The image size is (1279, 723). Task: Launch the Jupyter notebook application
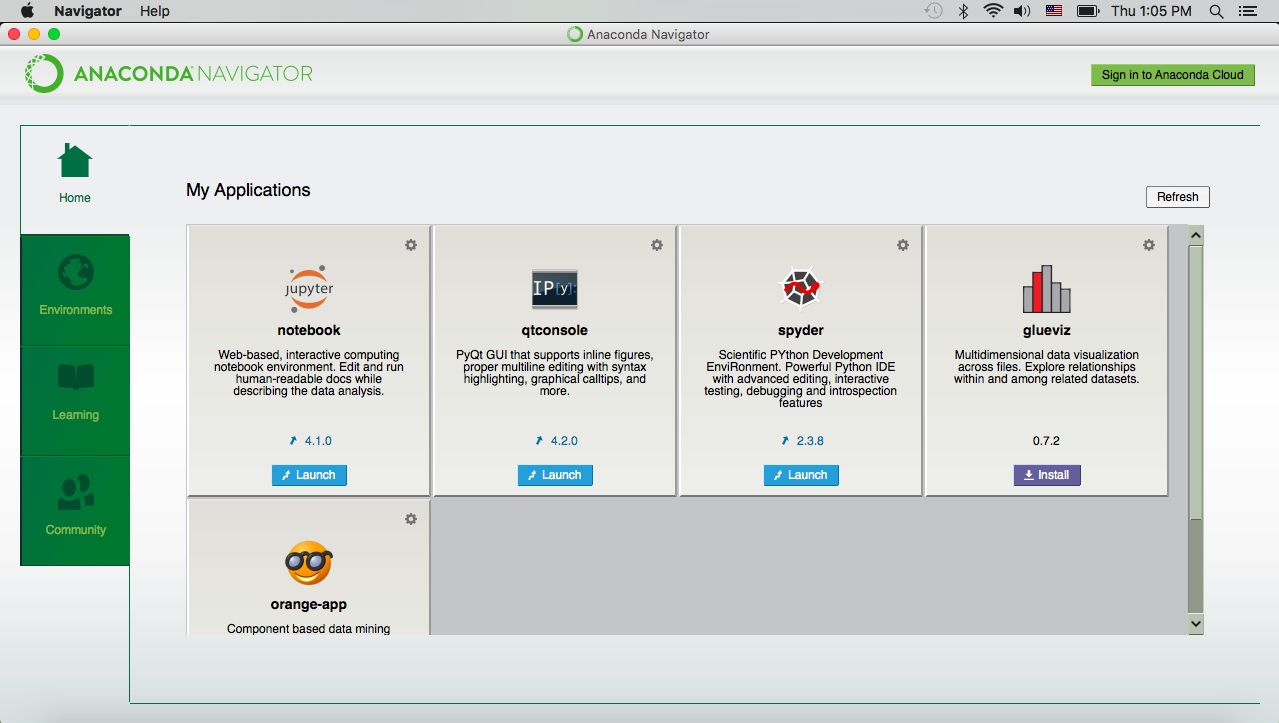[x=309, y=475]
